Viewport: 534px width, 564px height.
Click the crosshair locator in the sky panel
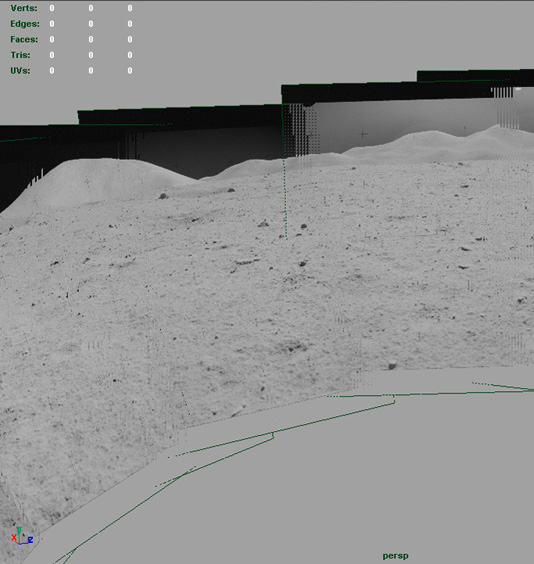(364, 134)
